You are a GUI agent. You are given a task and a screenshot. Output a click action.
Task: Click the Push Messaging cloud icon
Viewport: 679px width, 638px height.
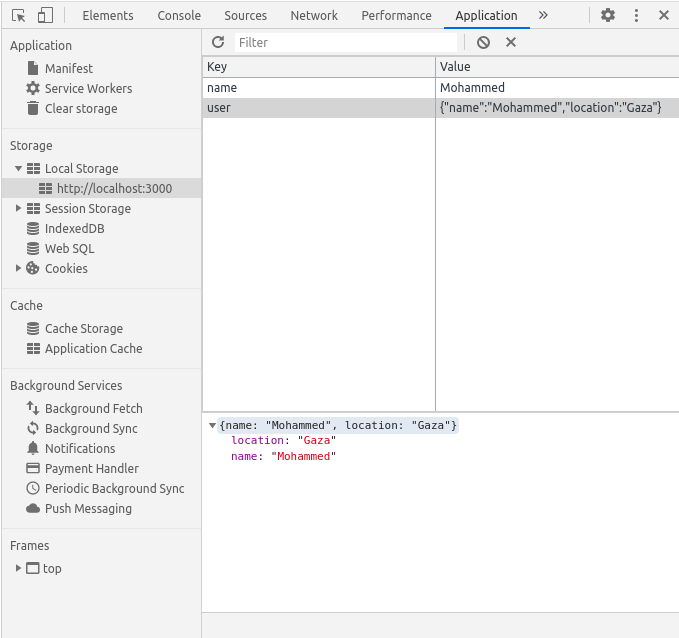[x=33, y=508]
